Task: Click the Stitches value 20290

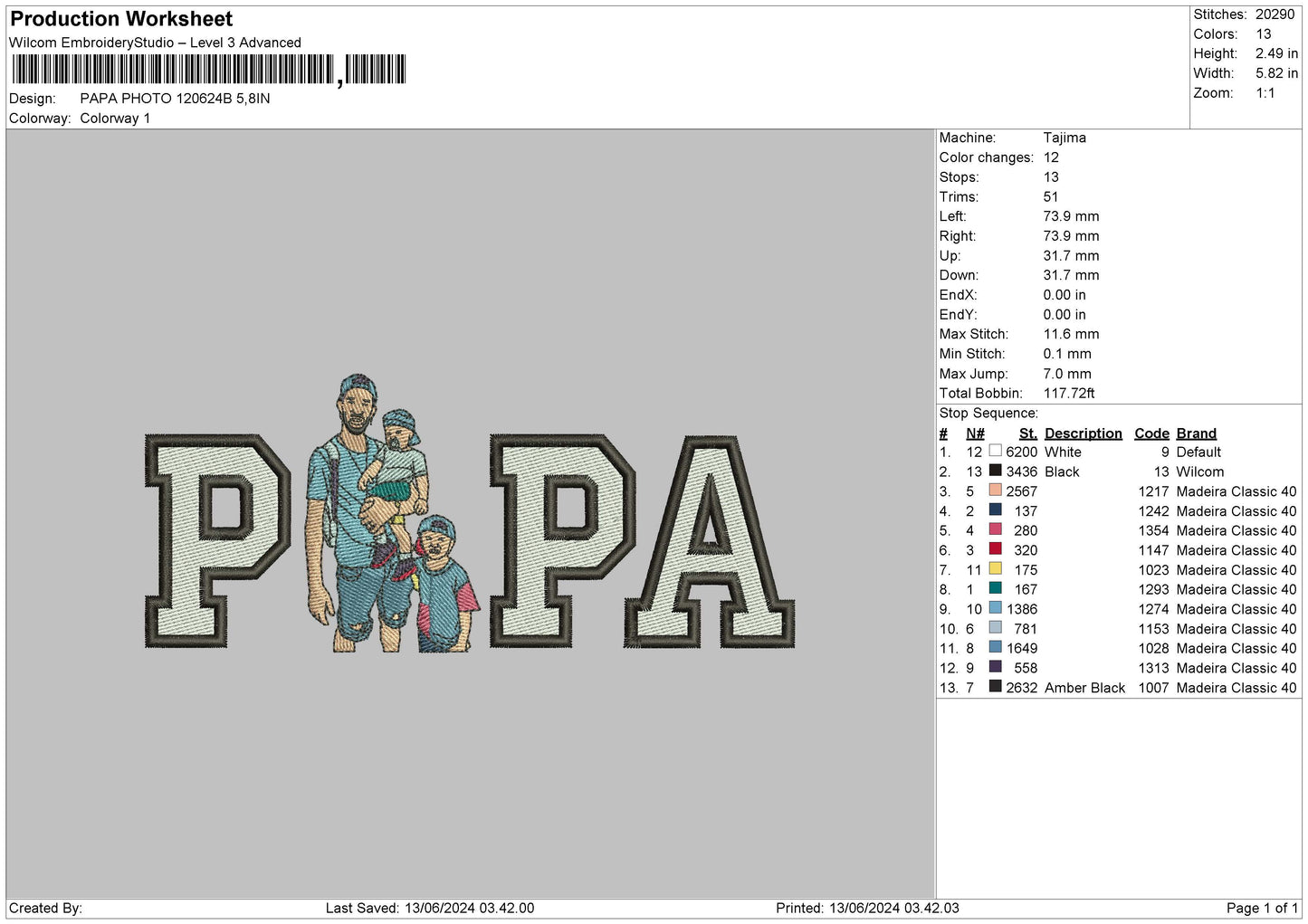Action: 1275,14
